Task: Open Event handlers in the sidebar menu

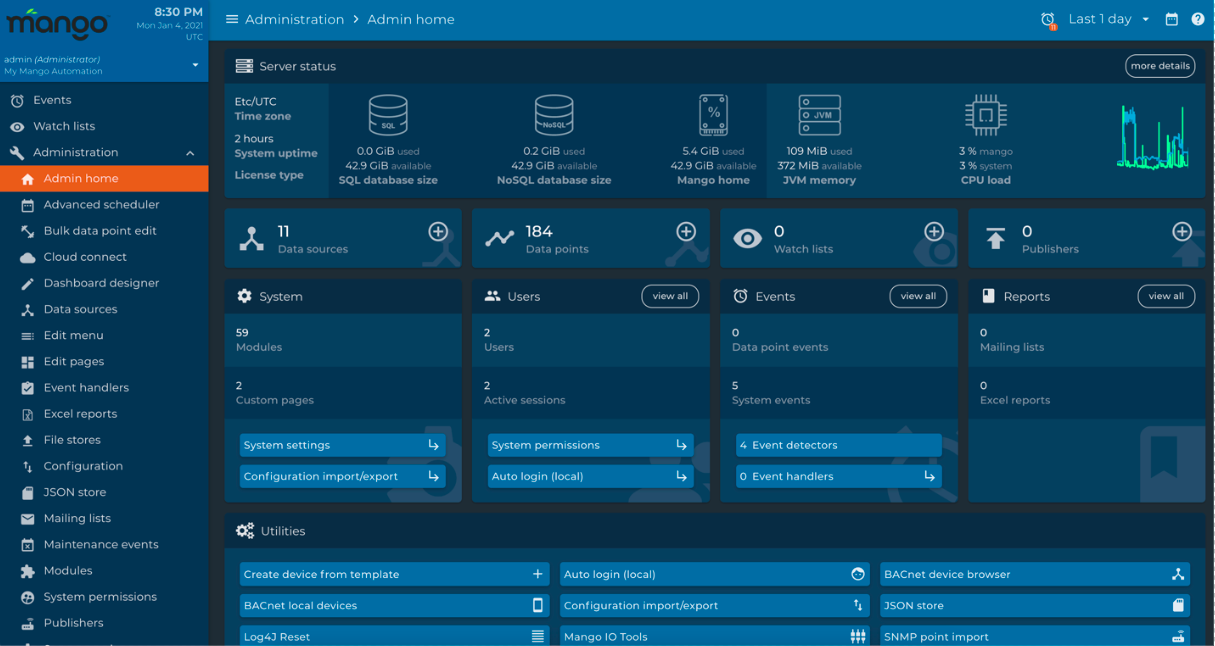Action: (104, 387)
